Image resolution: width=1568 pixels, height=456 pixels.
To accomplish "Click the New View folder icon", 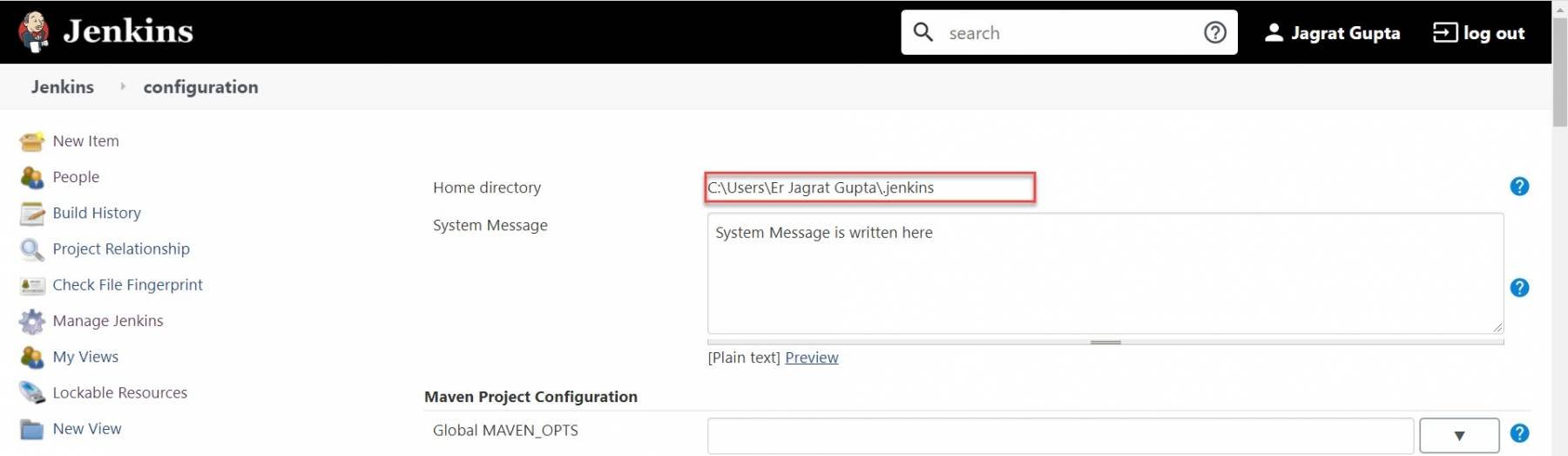I will tap(32, 429).
